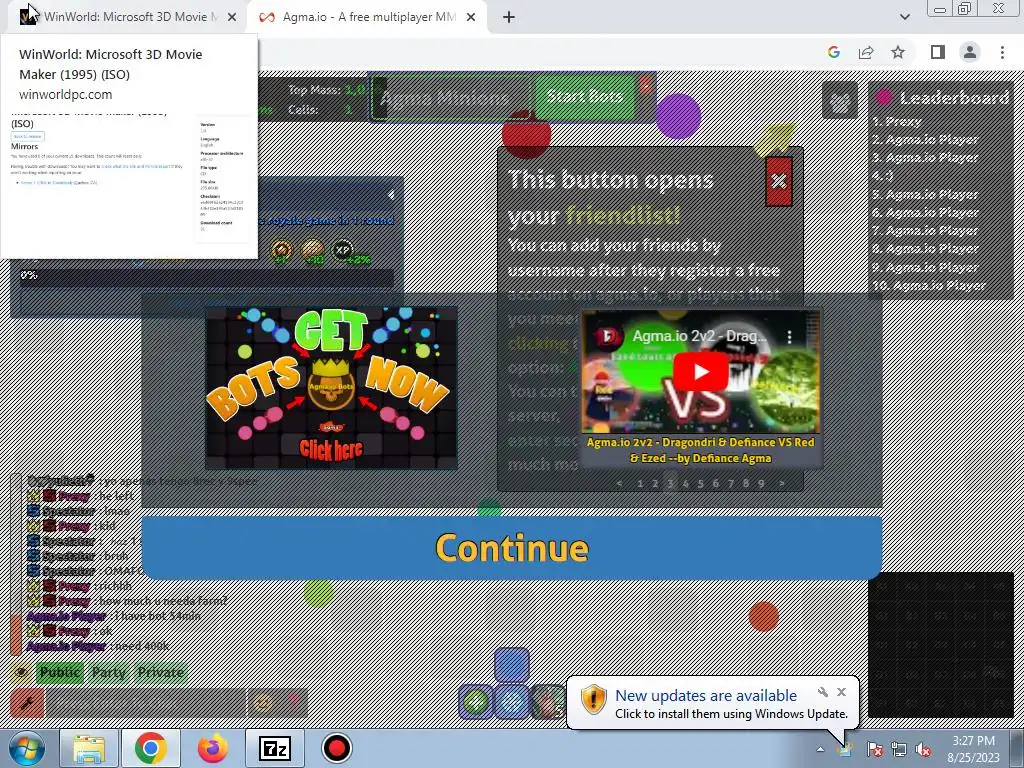Click the Google icon in address bar

834,52
